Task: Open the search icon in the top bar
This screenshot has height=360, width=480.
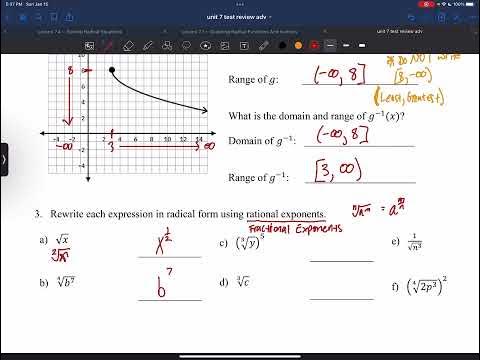Action: (x=38, y=17)
